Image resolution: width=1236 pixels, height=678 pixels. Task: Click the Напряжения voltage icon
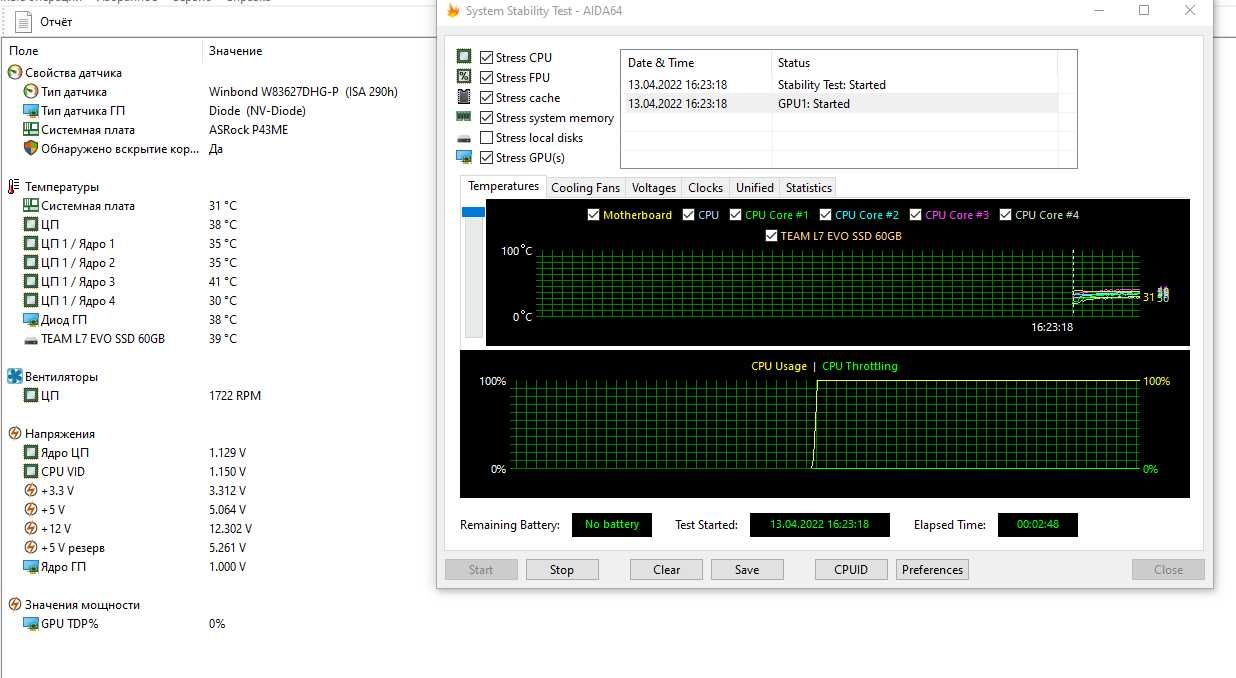[15, 434]
